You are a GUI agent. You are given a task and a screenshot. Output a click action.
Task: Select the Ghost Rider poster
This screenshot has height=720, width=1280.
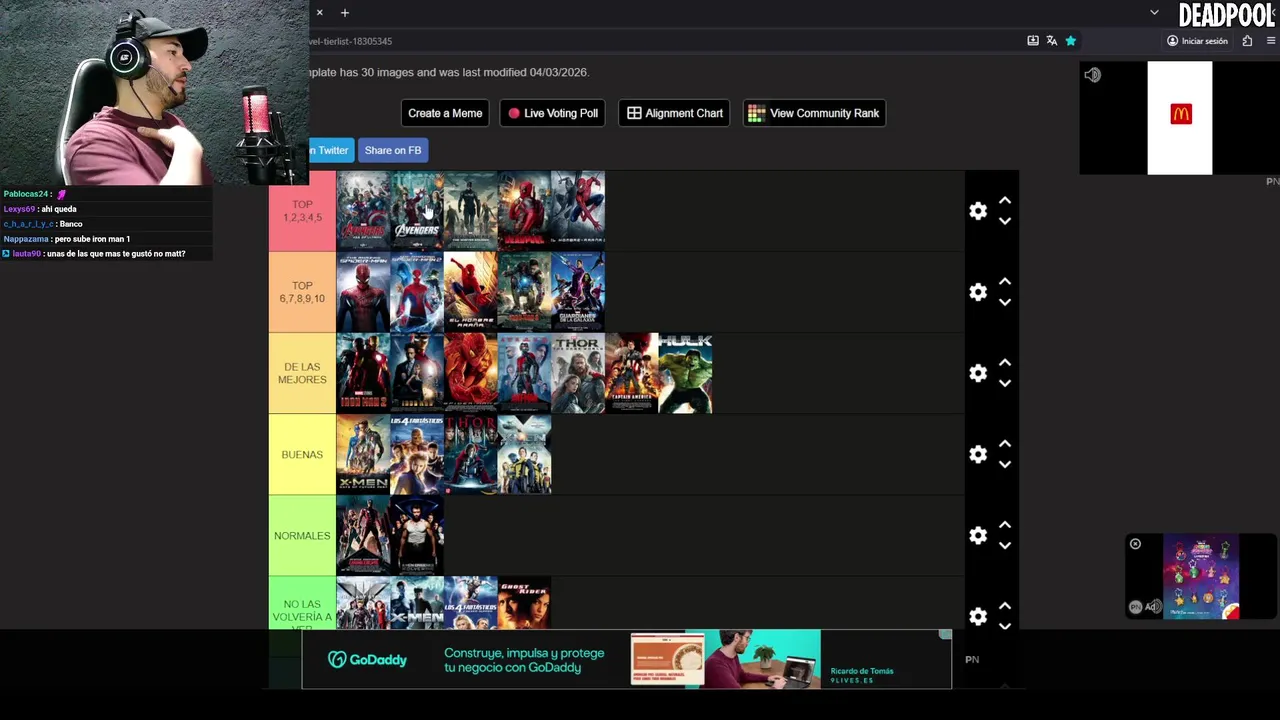524,602
